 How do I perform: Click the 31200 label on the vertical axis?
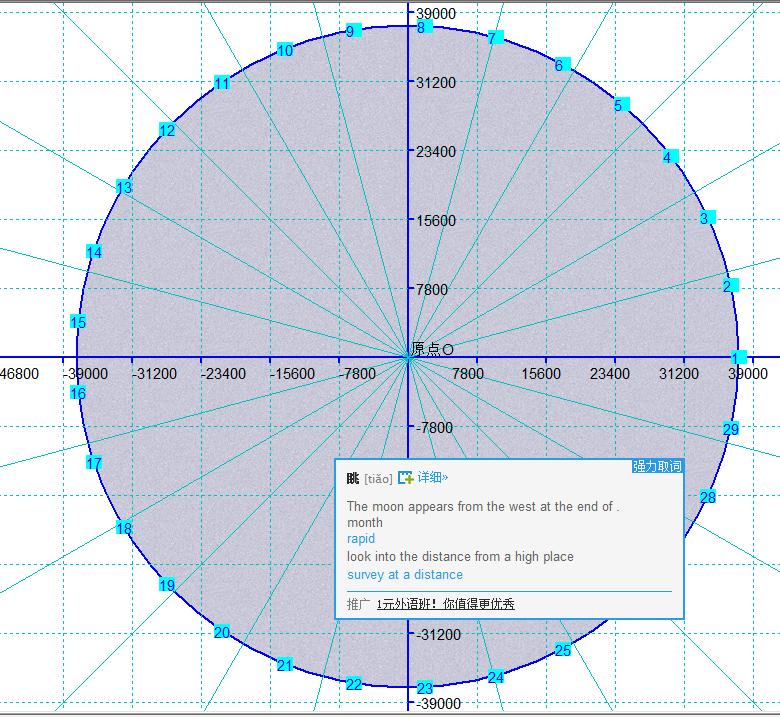pos(436,83)
